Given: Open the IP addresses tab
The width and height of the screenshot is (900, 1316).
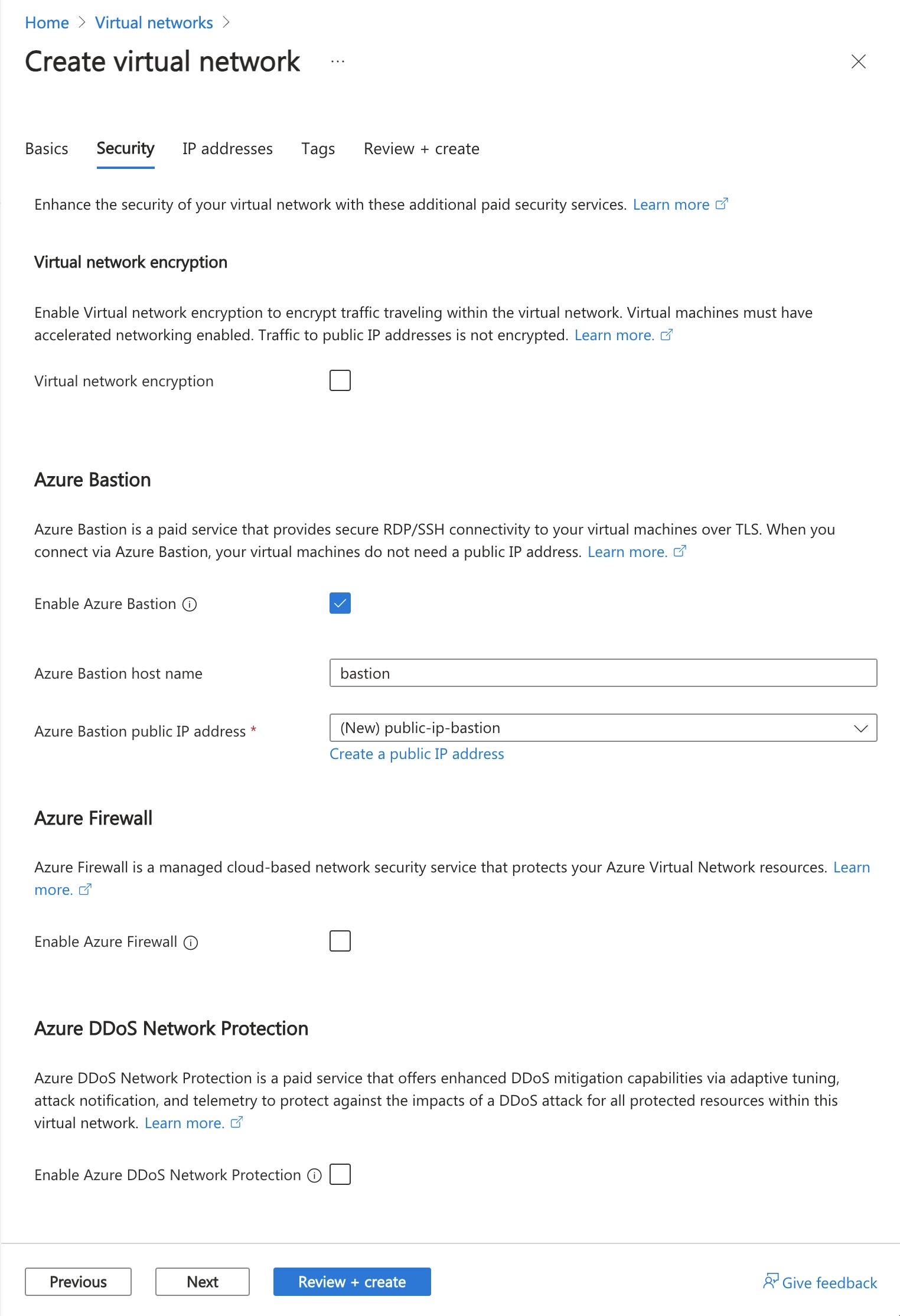Looking at the screenshot, I should 227,149.
